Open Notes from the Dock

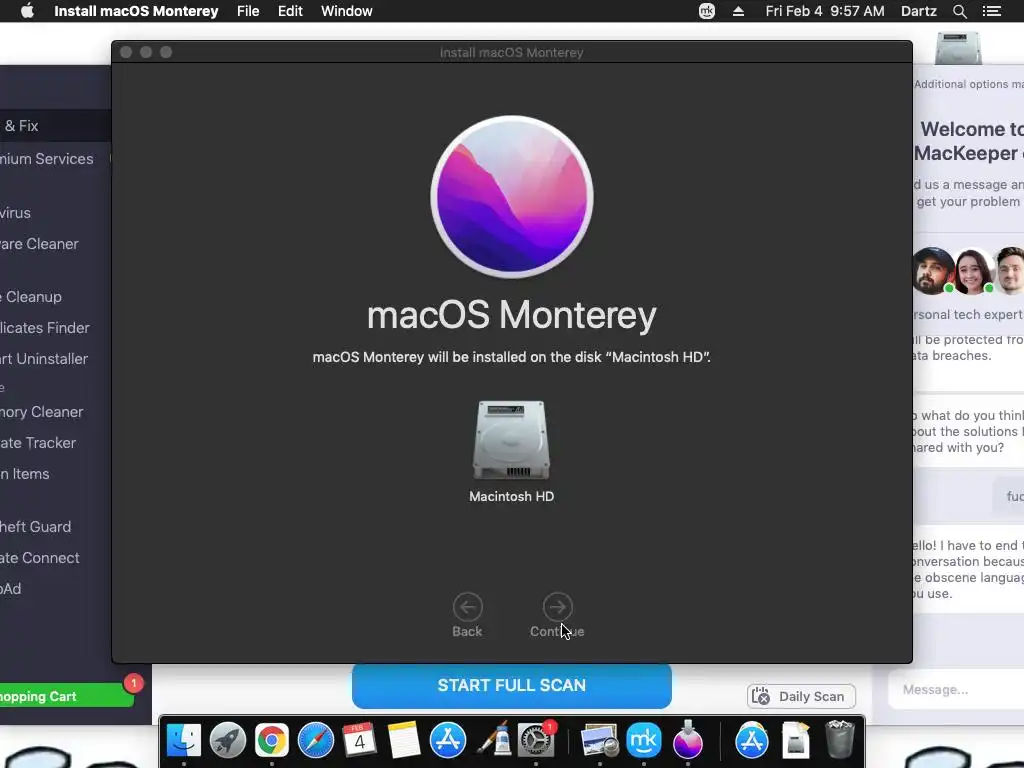tap(404, 741)
